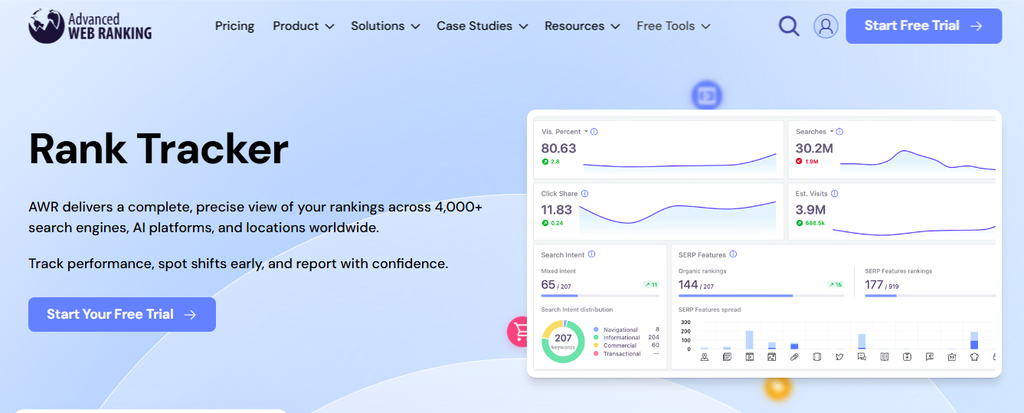Toggle Commercial legend dot
1024x413 pixels.
[596, 345]
